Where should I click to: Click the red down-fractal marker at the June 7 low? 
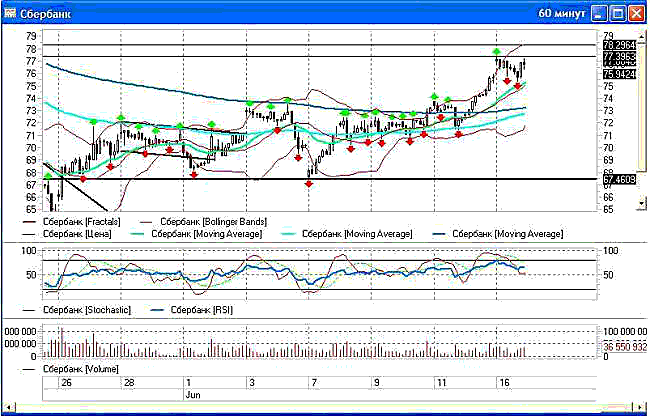309,184
